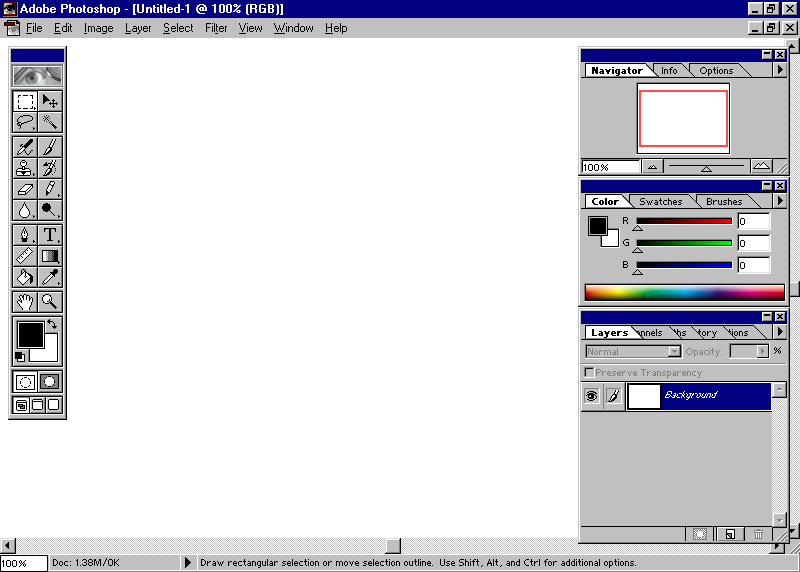Switch to the Options tab

pyautogui.click(x=716, y=70)
